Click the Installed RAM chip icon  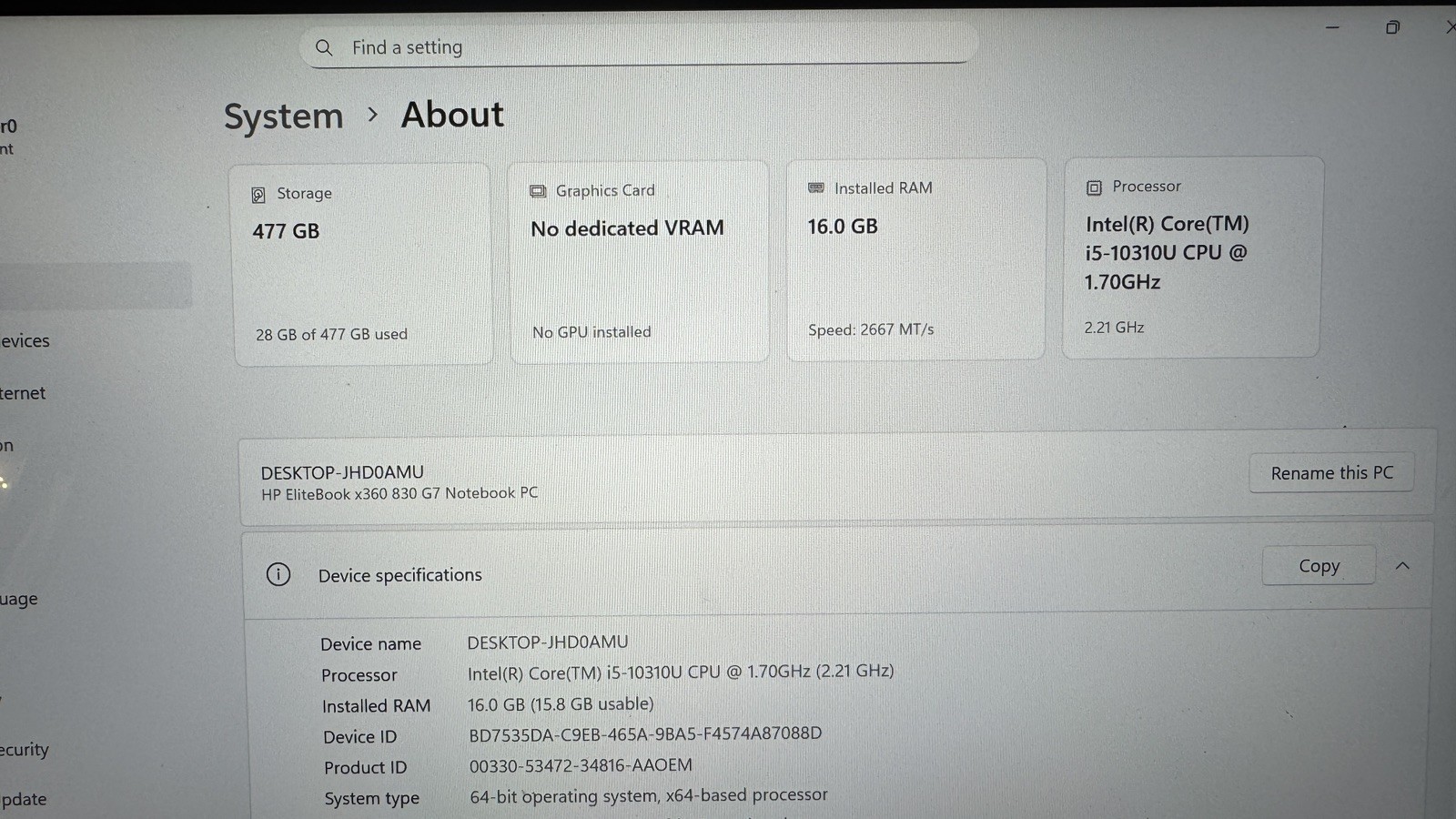[816, 187]
